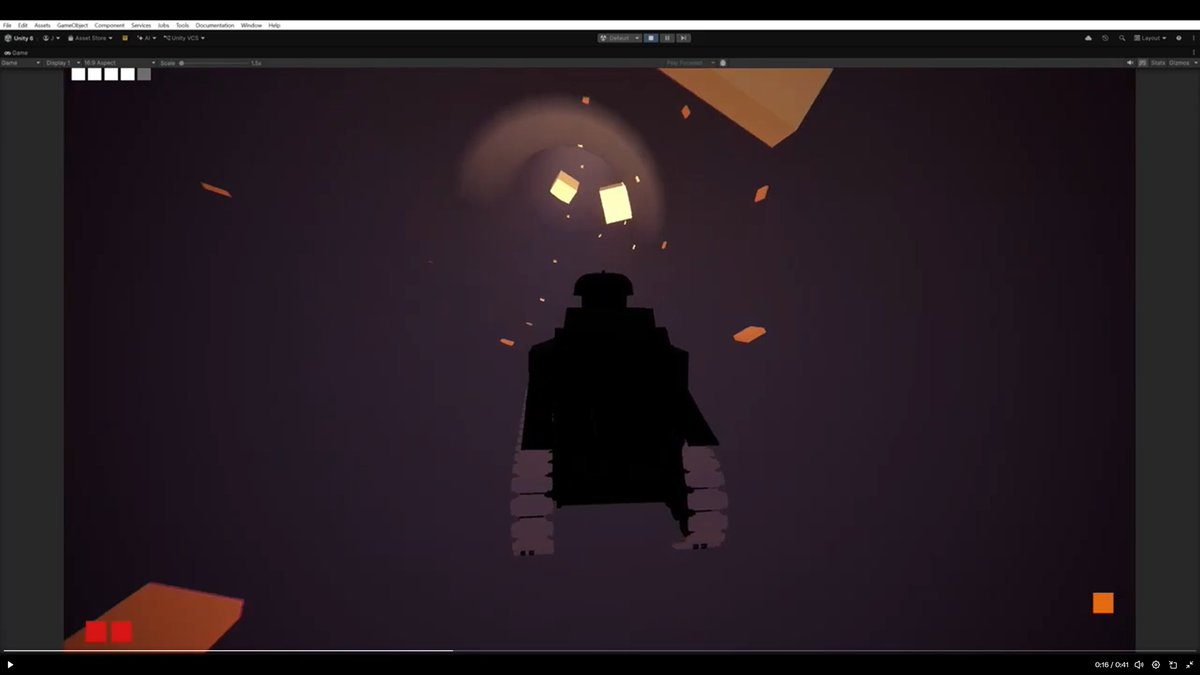The width and height of the screenshot is (1200, 675).
Task: Open the Window menu
Action: click(251, 25)
